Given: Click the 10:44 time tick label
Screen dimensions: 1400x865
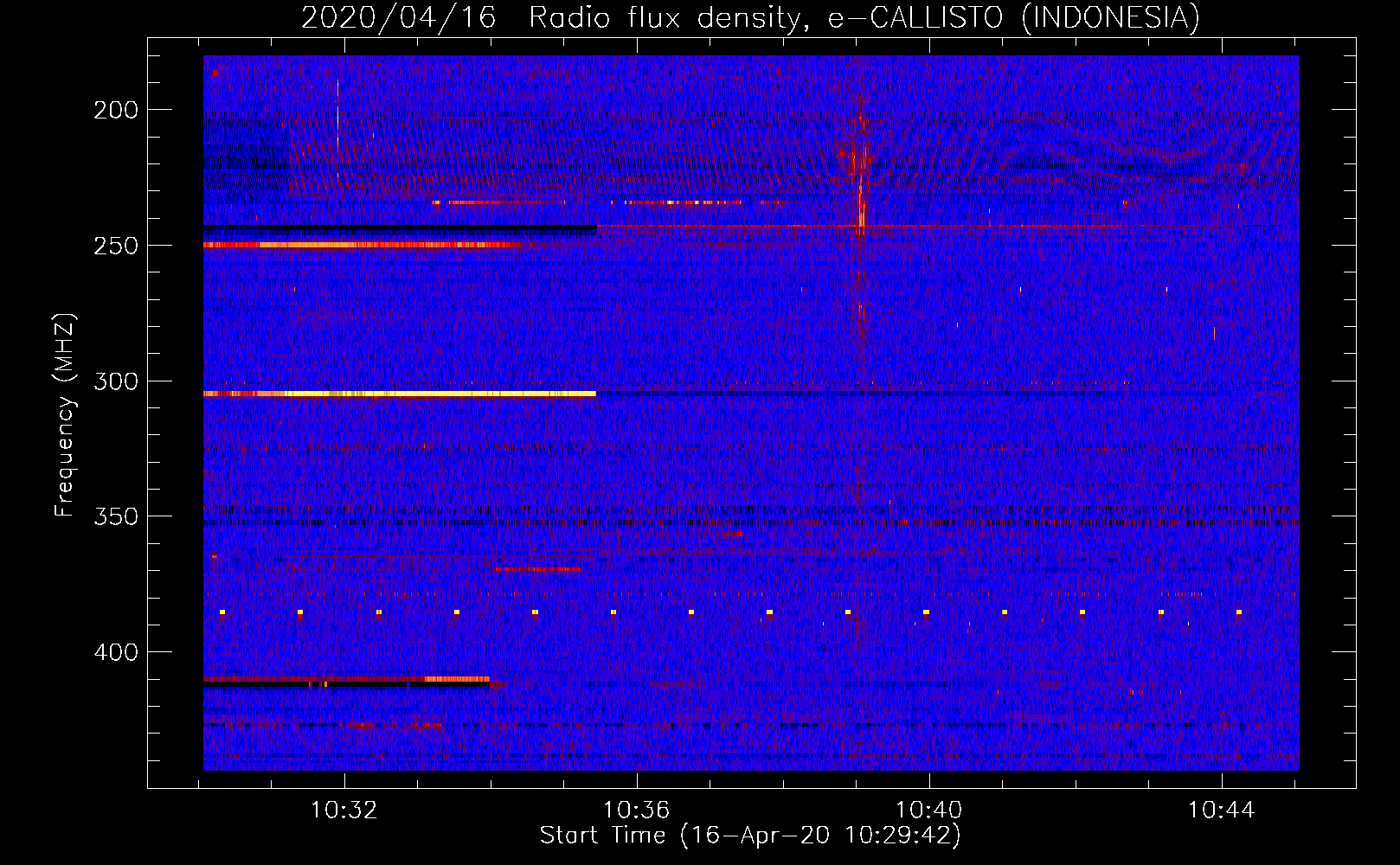Looking at the screenshot, I should tap(1221, 811).
